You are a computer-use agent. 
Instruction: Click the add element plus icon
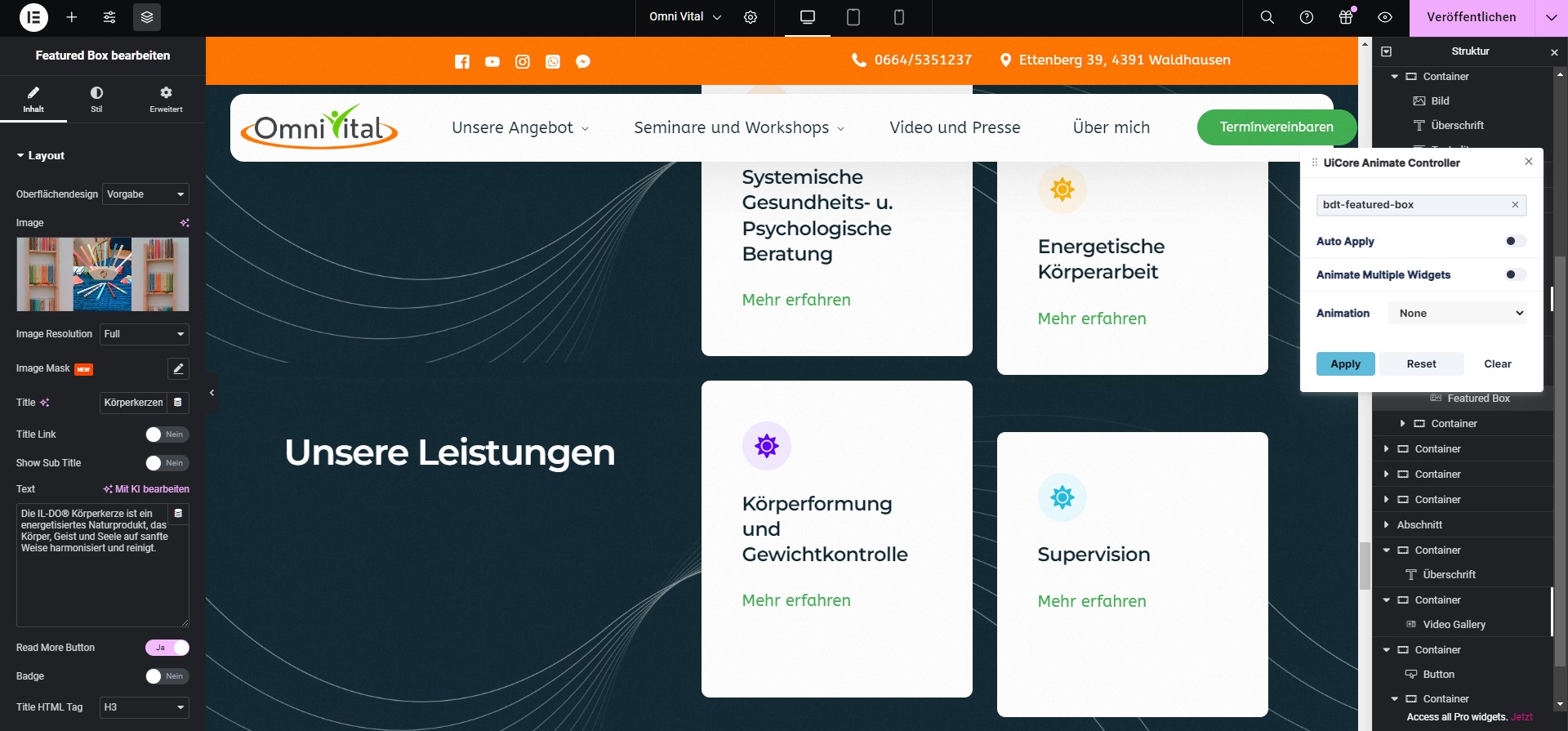[x=72, y=17]
